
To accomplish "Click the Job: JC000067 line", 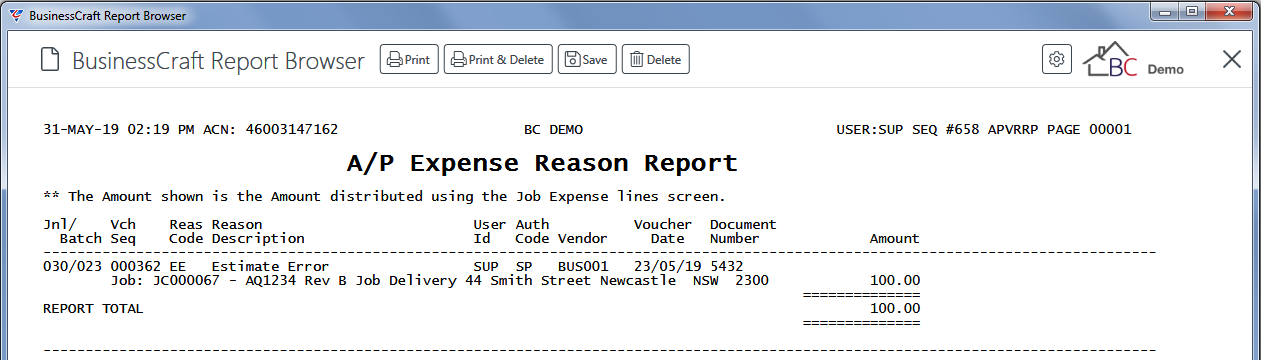I will [x=439, y=281].
